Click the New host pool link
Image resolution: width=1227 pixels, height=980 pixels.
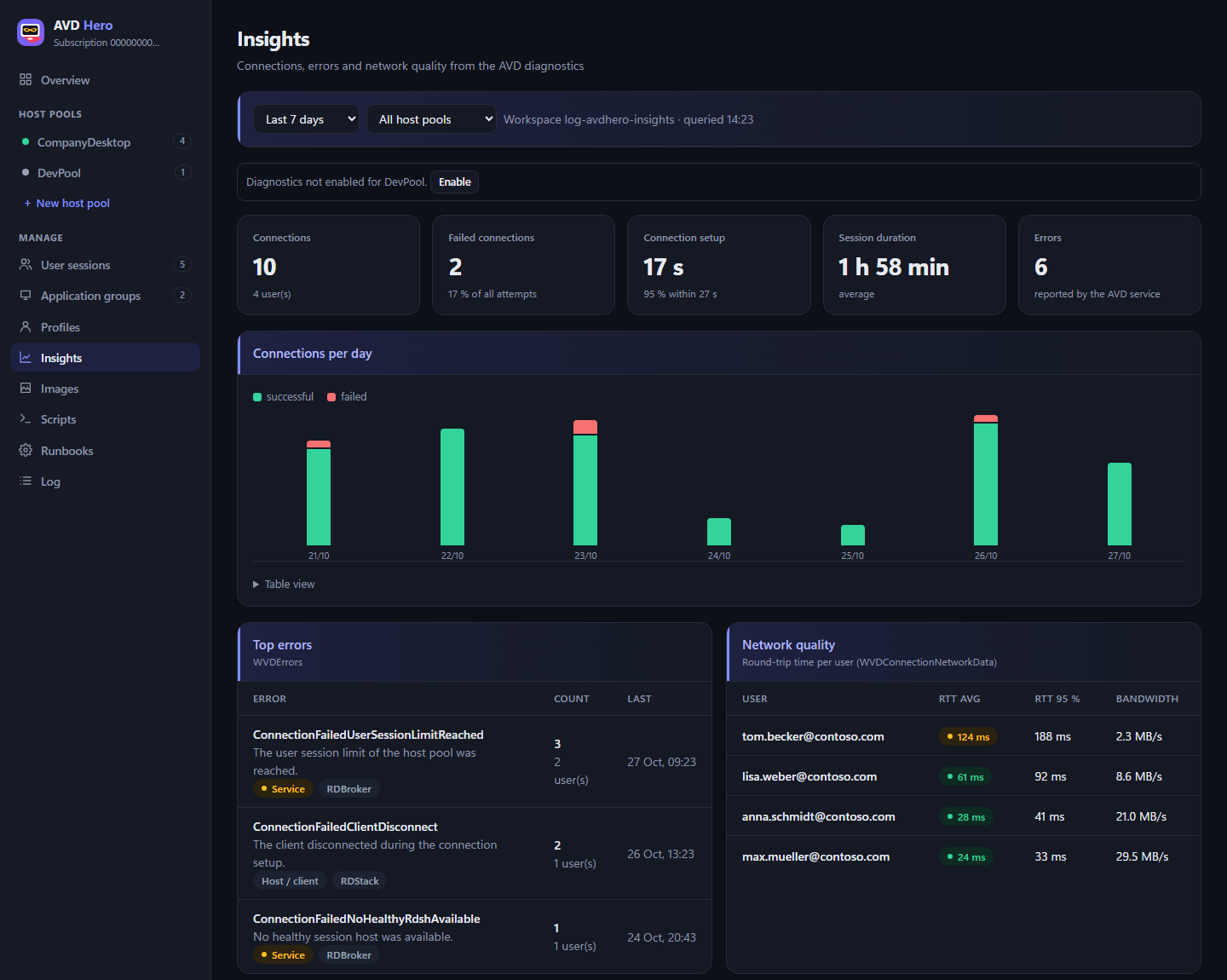coord(67,203)
